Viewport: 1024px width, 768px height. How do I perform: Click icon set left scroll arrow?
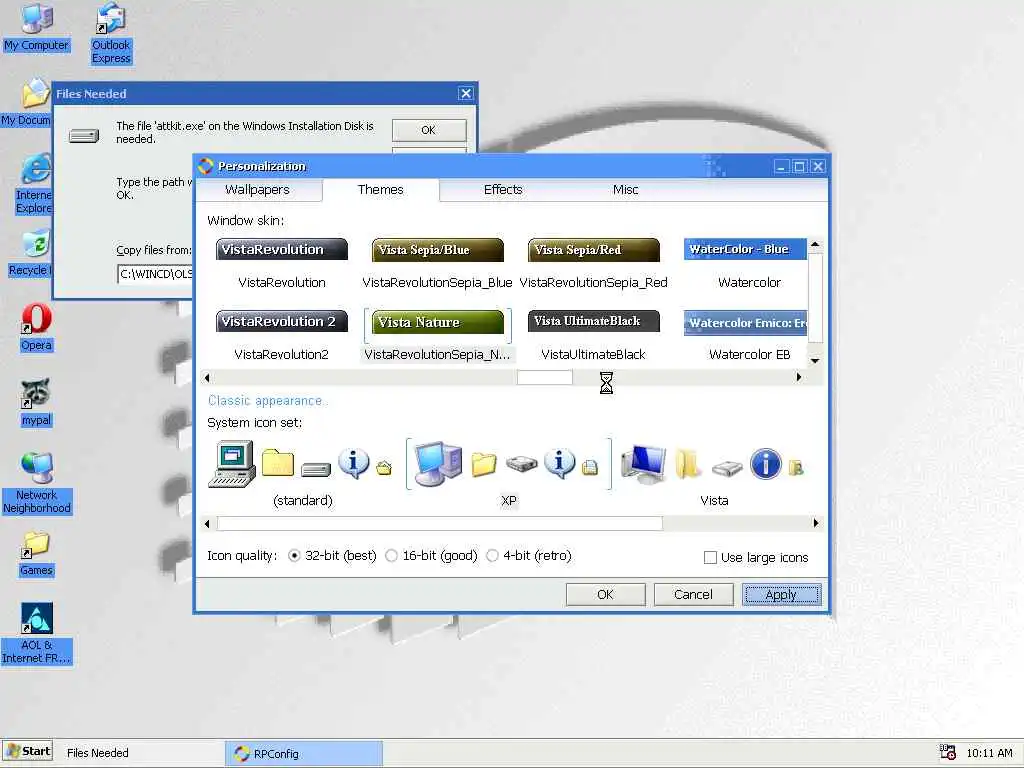tap(207, 523)
